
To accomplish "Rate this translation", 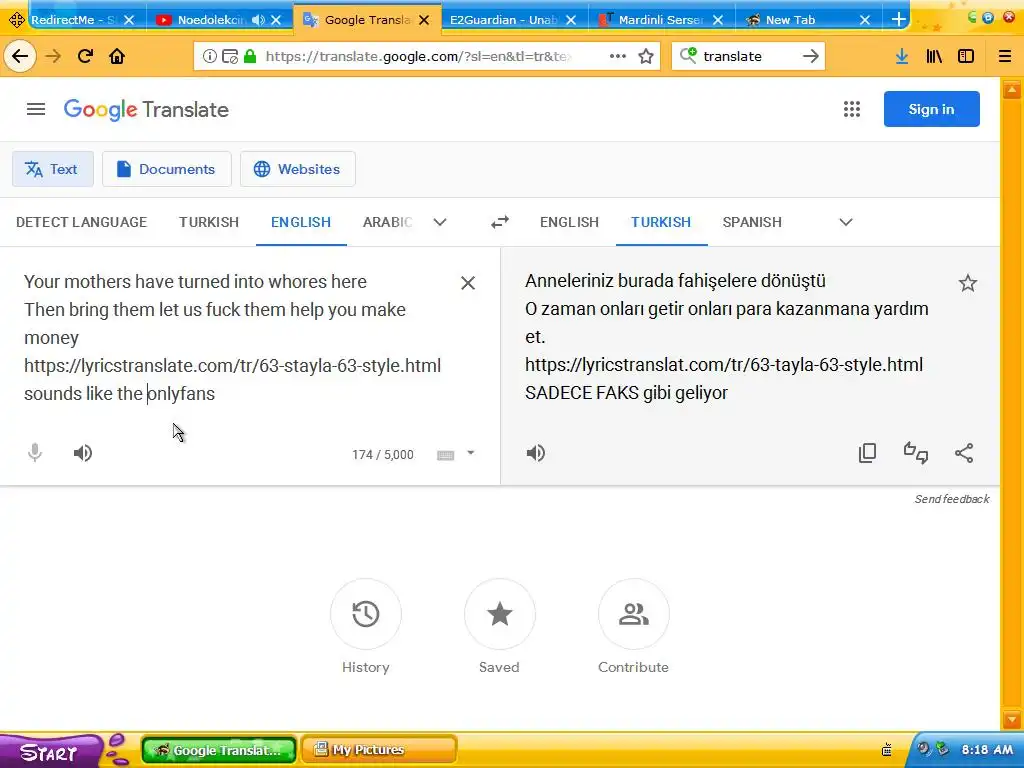I will [916, 453].
